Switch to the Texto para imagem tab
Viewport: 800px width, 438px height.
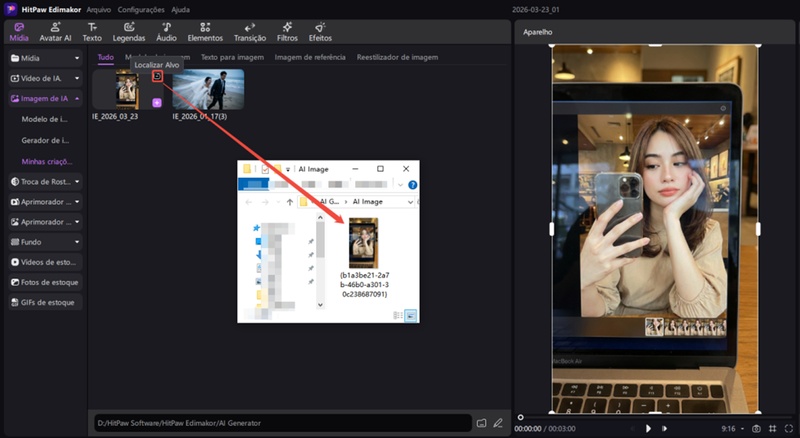point(232,58)
